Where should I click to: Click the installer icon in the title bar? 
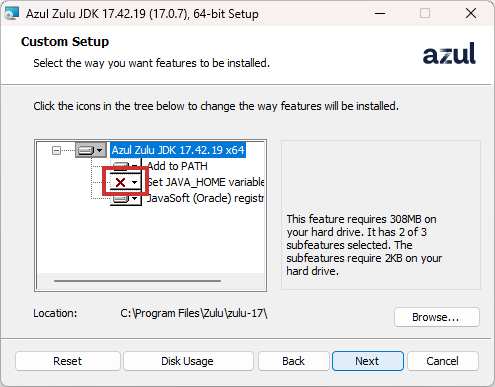coord(11,13)
